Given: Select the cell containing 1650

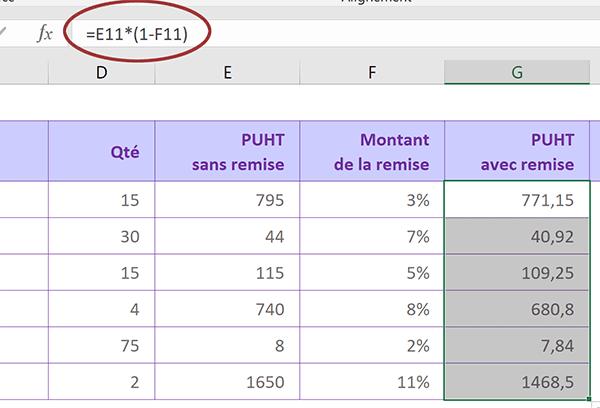Looking at the screenshot, I should click(227, 382).
